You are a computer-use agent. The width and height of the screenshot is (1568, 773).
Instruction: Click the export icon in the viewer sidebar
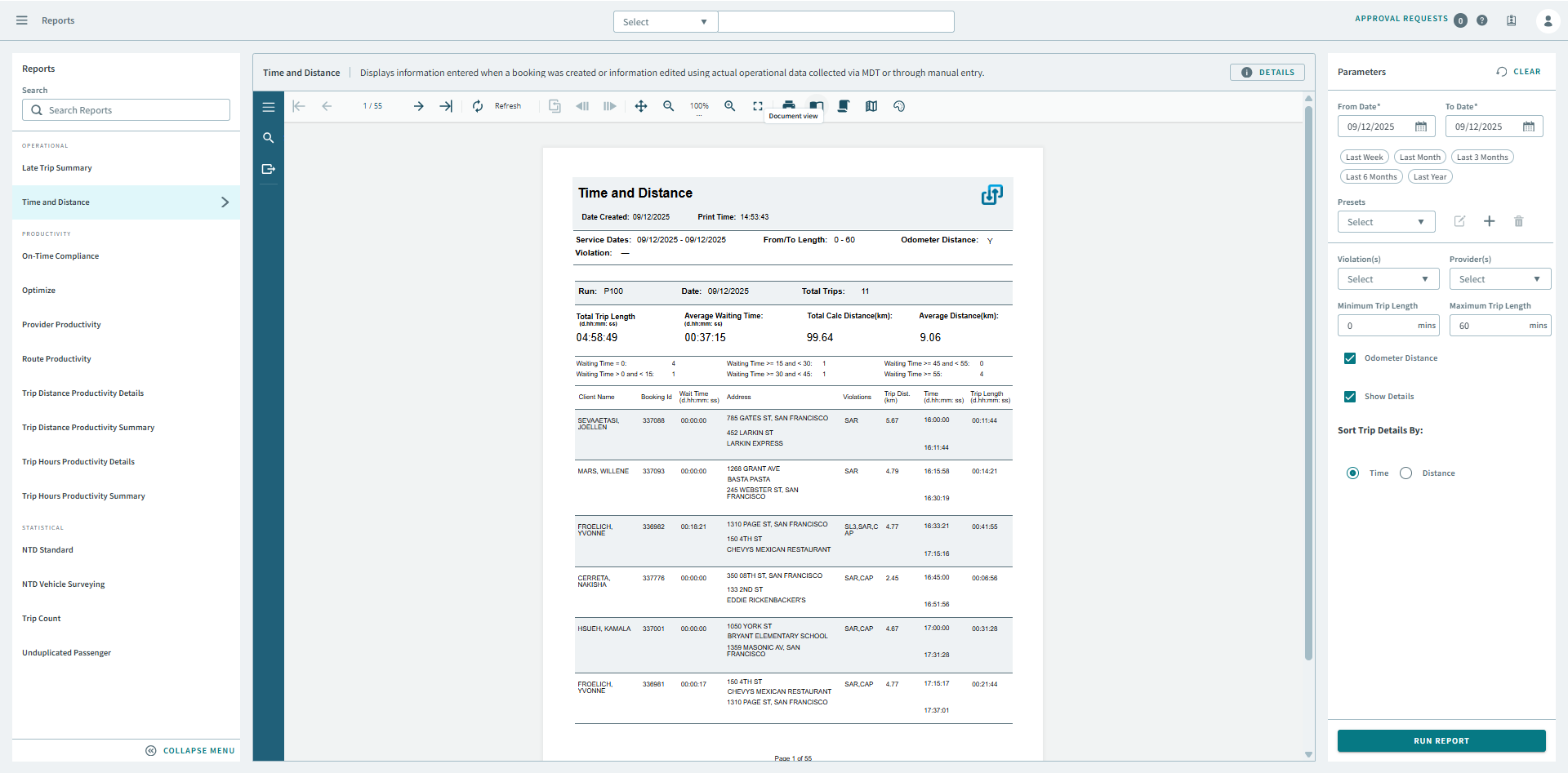pos(269,170)
